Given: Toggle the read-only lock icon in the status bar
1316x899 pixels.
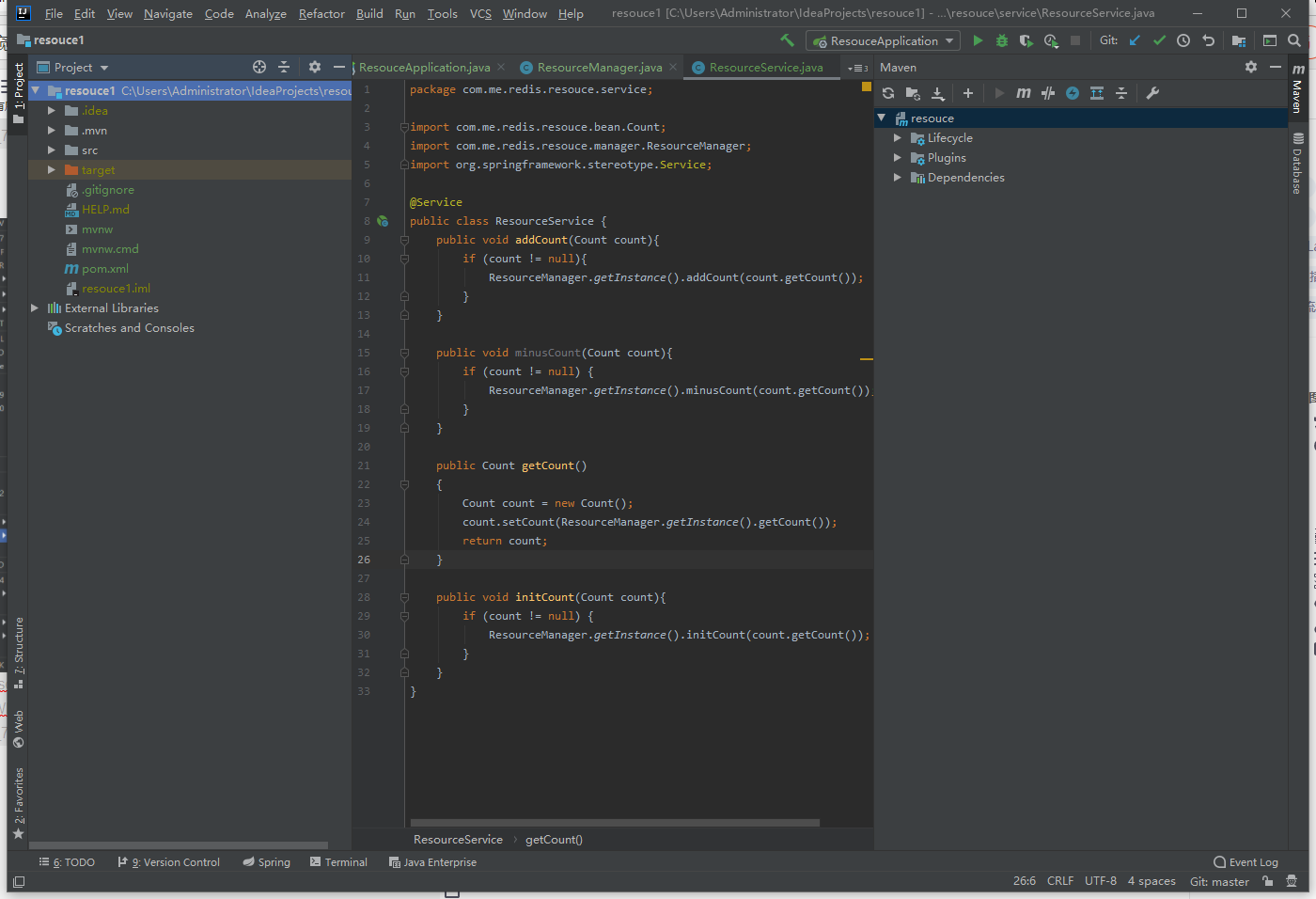Looking at the screenshot, I should click(x=1268, y=881).
